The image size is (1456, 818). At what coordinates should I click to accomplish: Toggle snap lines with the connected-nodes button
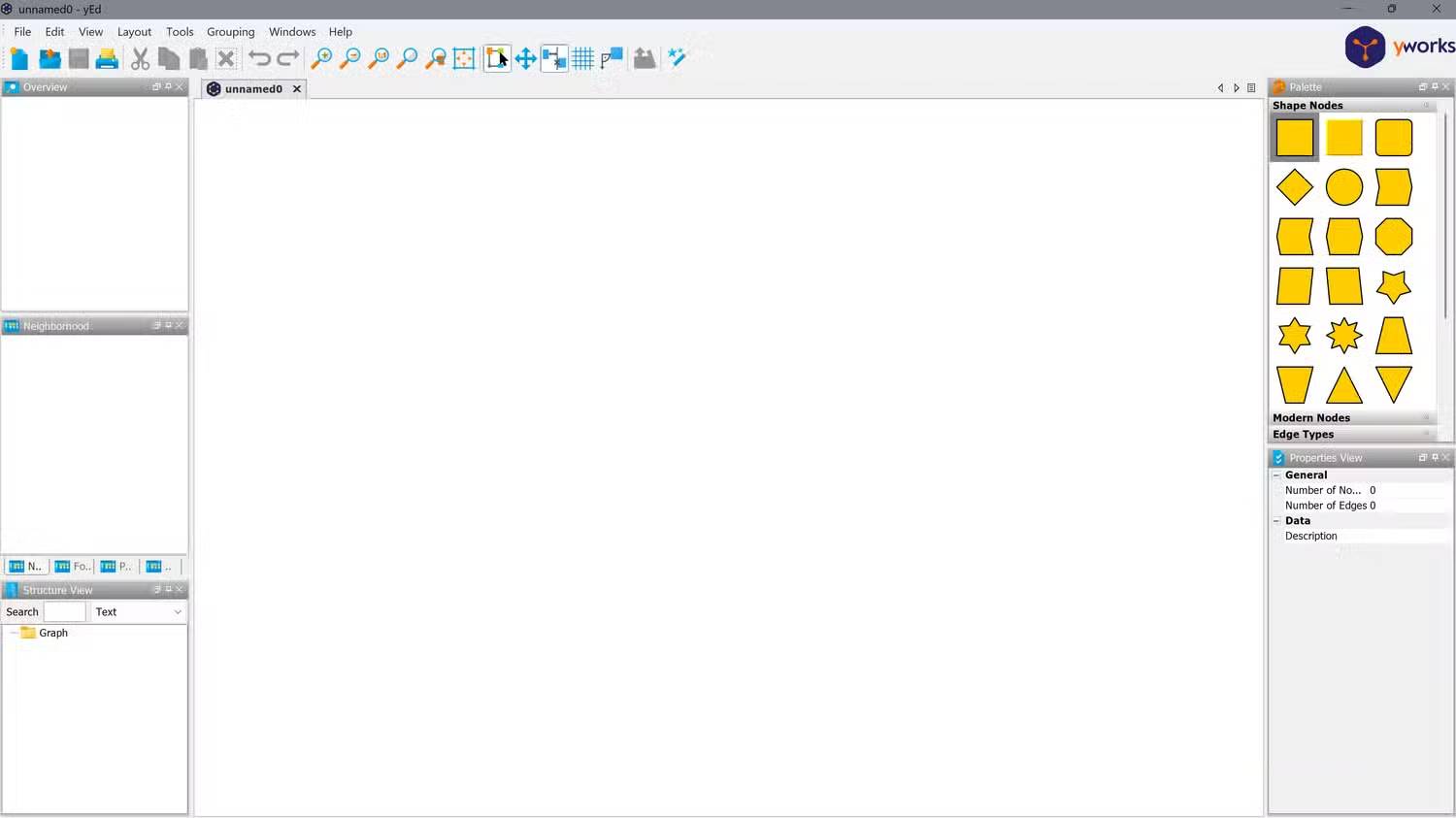pos(554,59)
